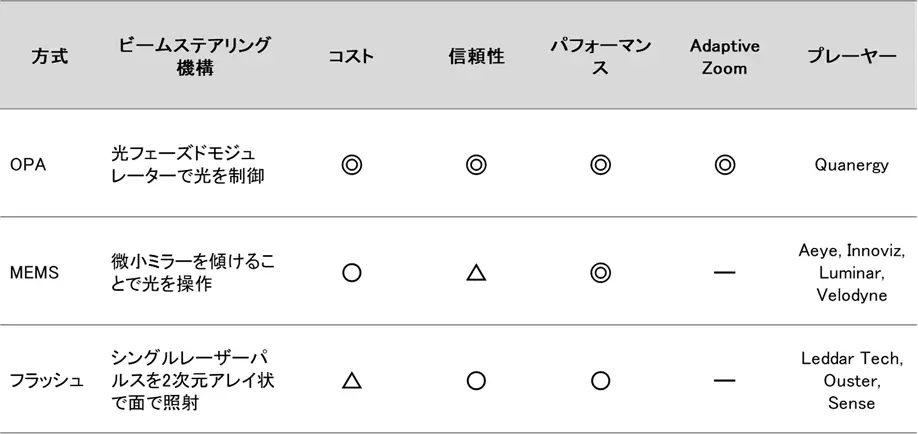Click OPA Adaptive Zoom double circle
Viewport: 918px width, 434px height.
724,166
